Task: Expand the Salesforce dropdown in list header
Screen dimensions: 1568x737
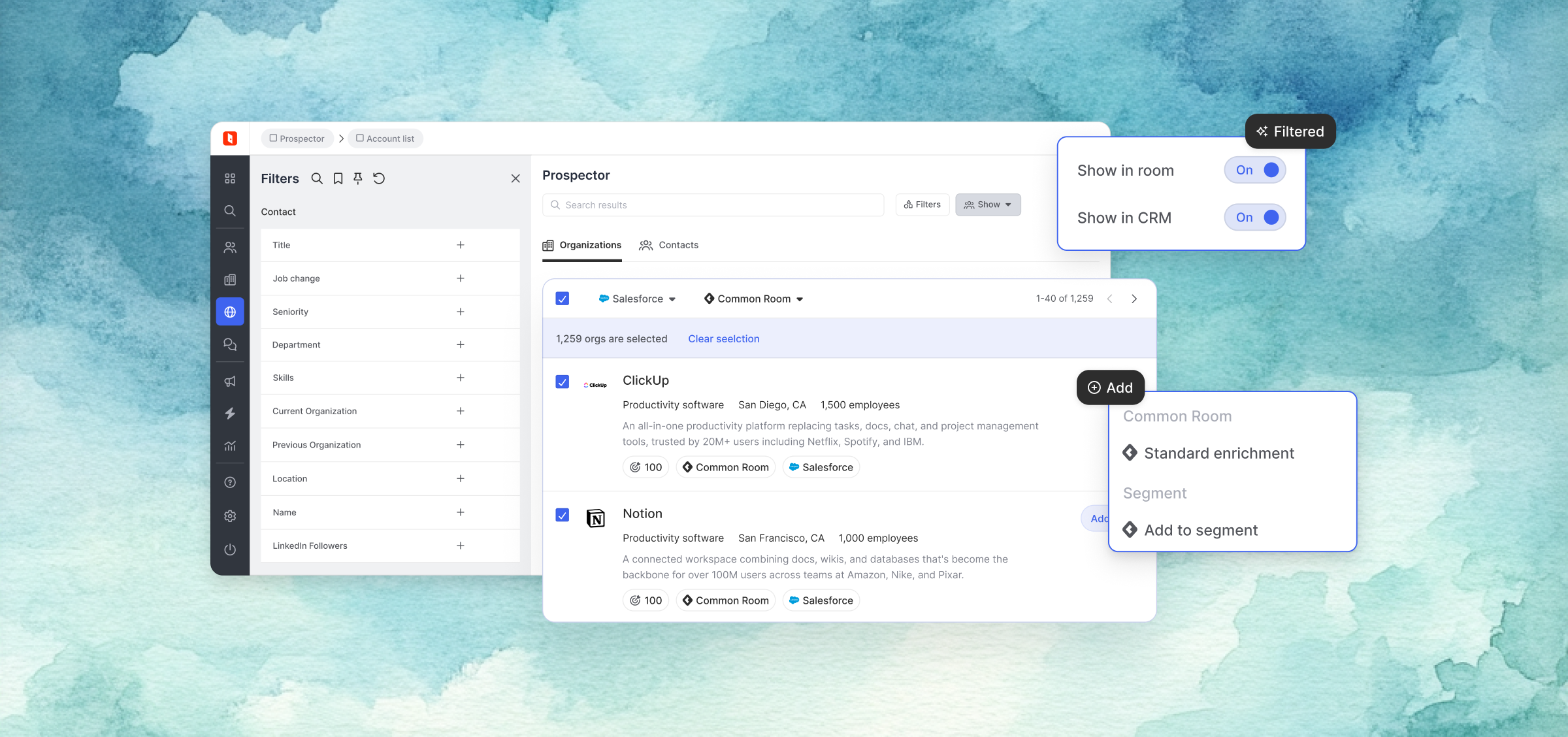Action: pos(637,299)
